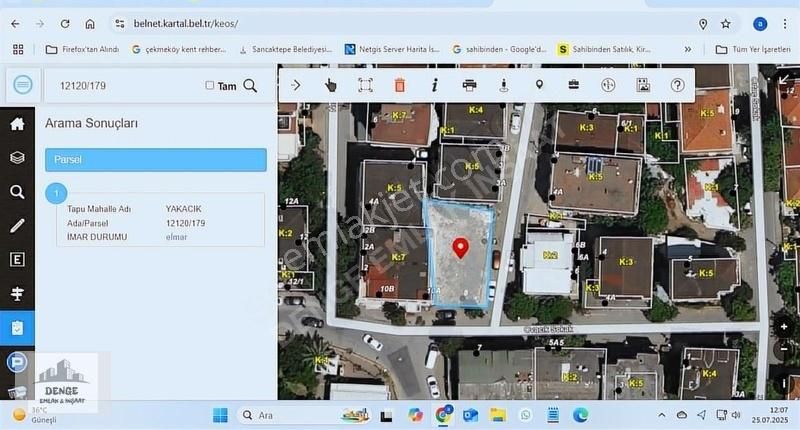
Task: Open the help question mark icon
Action: pyautogui.click(x=678, y=85)
